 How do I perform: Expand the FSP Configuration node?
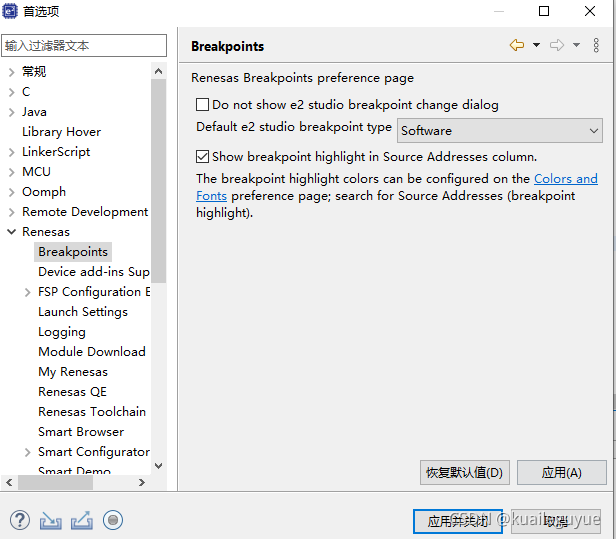pos(27,292)
